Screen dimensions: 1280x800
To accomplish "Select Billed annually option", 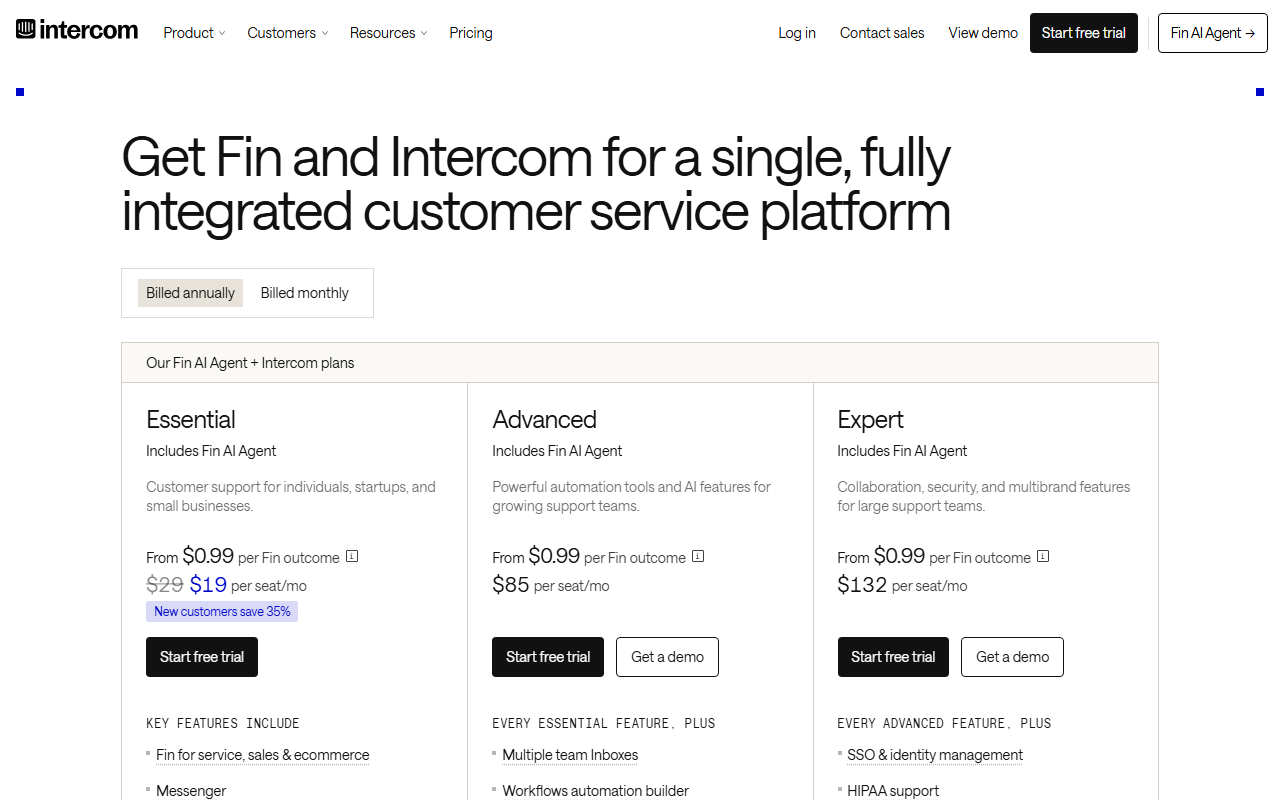I will click(190, 293).
